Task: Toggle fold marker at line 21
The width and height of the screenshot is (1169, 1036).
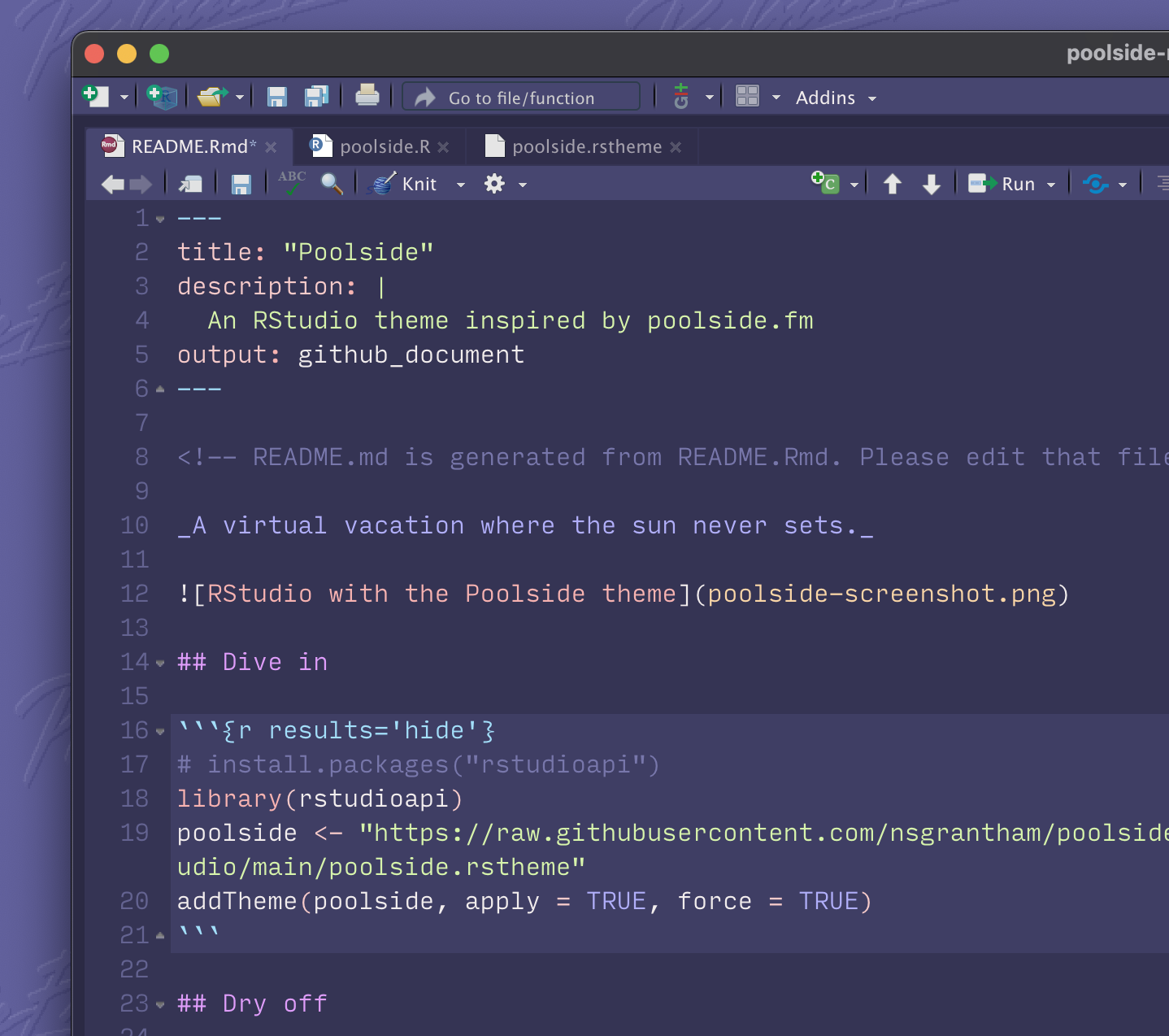Action: point(160,936)
